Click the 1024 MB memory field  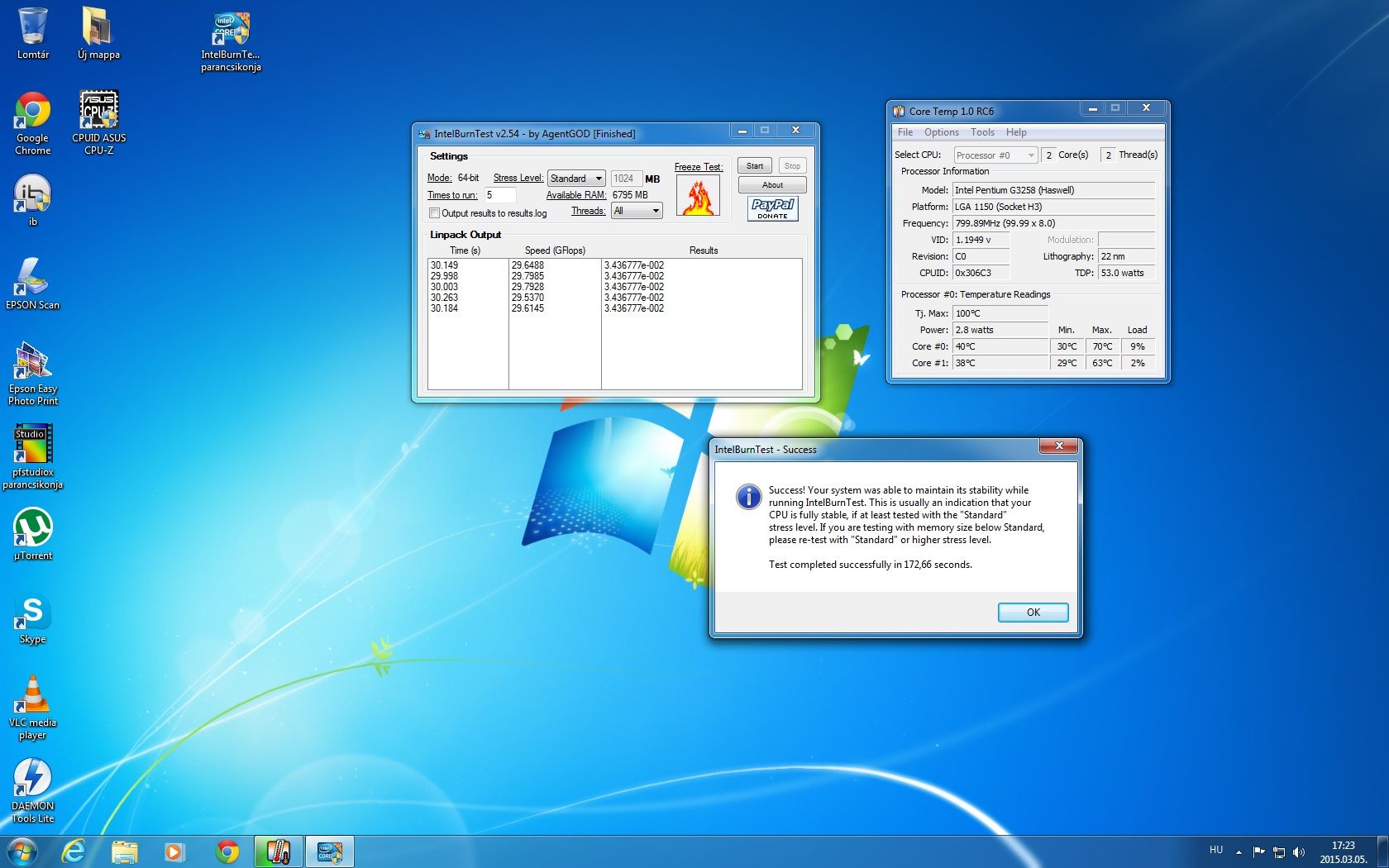click(x=626, y=179)
